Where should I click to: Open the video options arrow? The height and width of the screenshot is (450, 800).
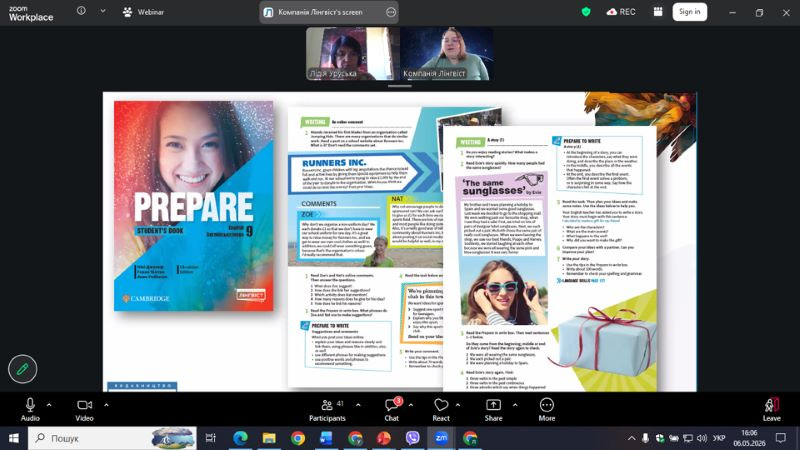tap(106, 405)
